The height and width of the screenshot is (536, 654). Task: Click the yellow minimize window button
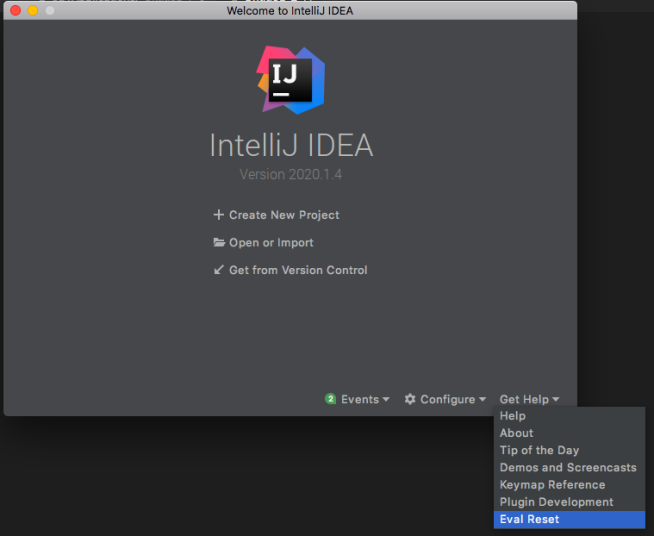click(33, 10)
